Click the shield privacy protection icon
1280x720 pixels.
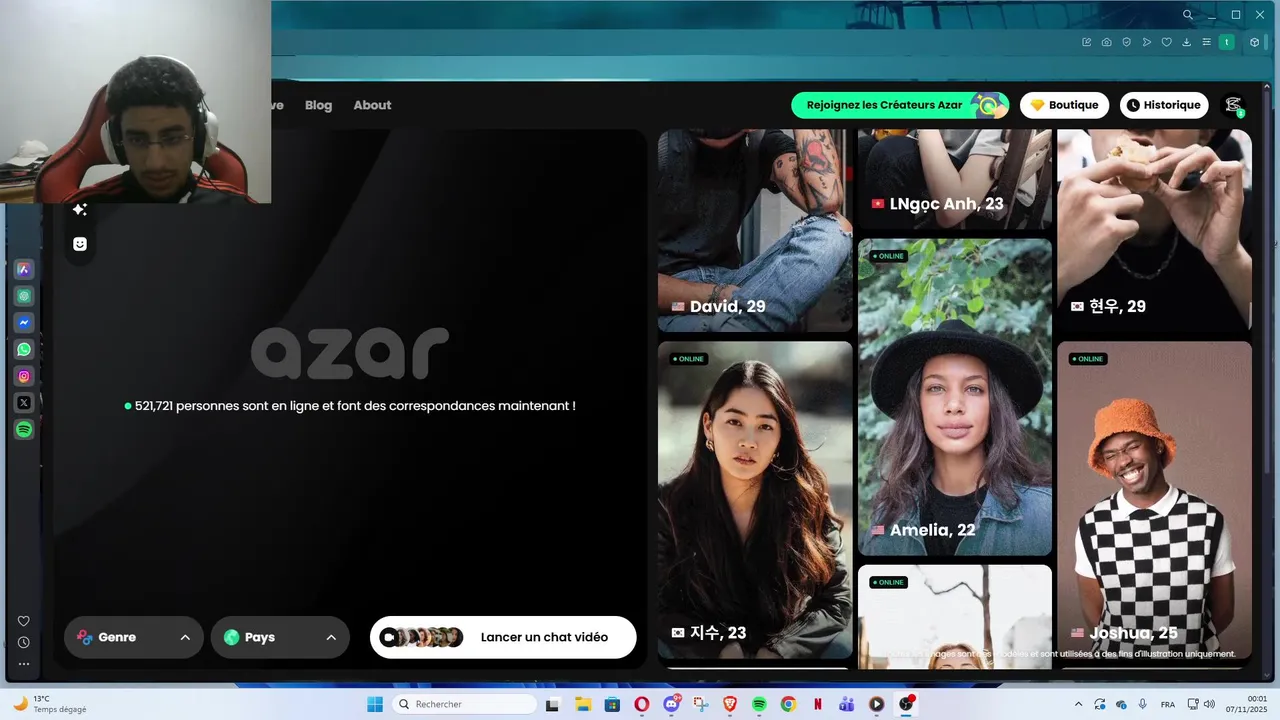pyautogui.click(x=1126, y=42)
